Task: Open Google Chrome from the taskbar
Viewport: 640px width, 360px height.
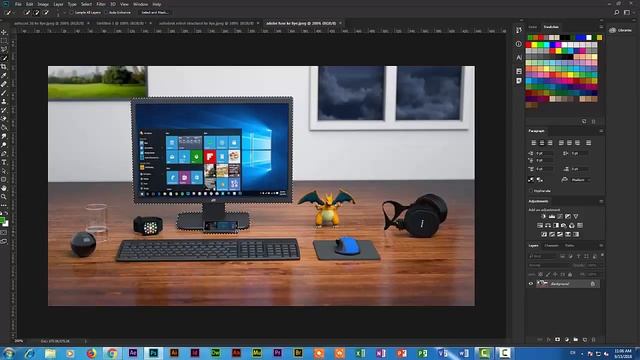Action: [x=112, y=353]
